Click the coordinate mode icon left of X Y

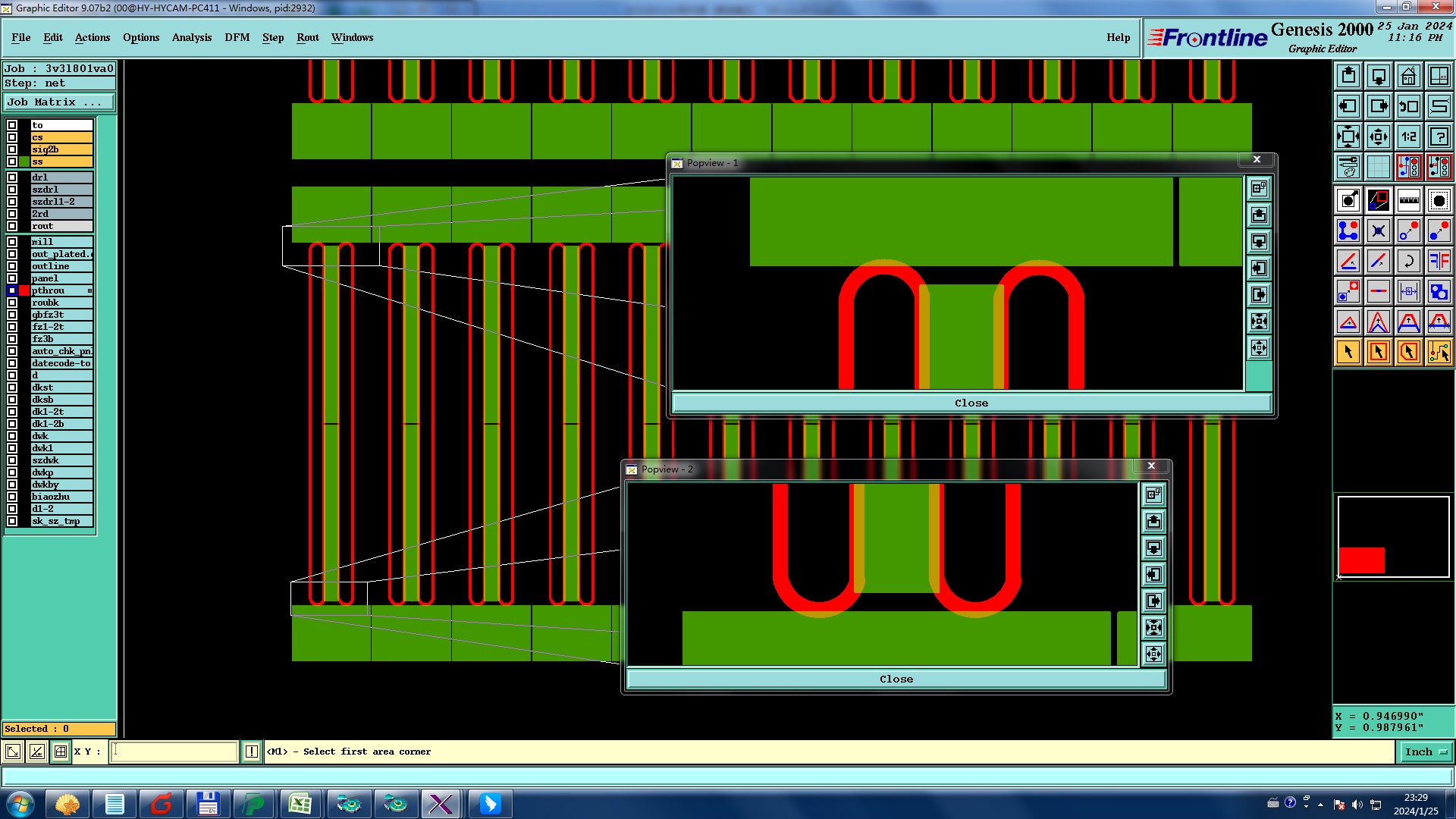(61, 752)
